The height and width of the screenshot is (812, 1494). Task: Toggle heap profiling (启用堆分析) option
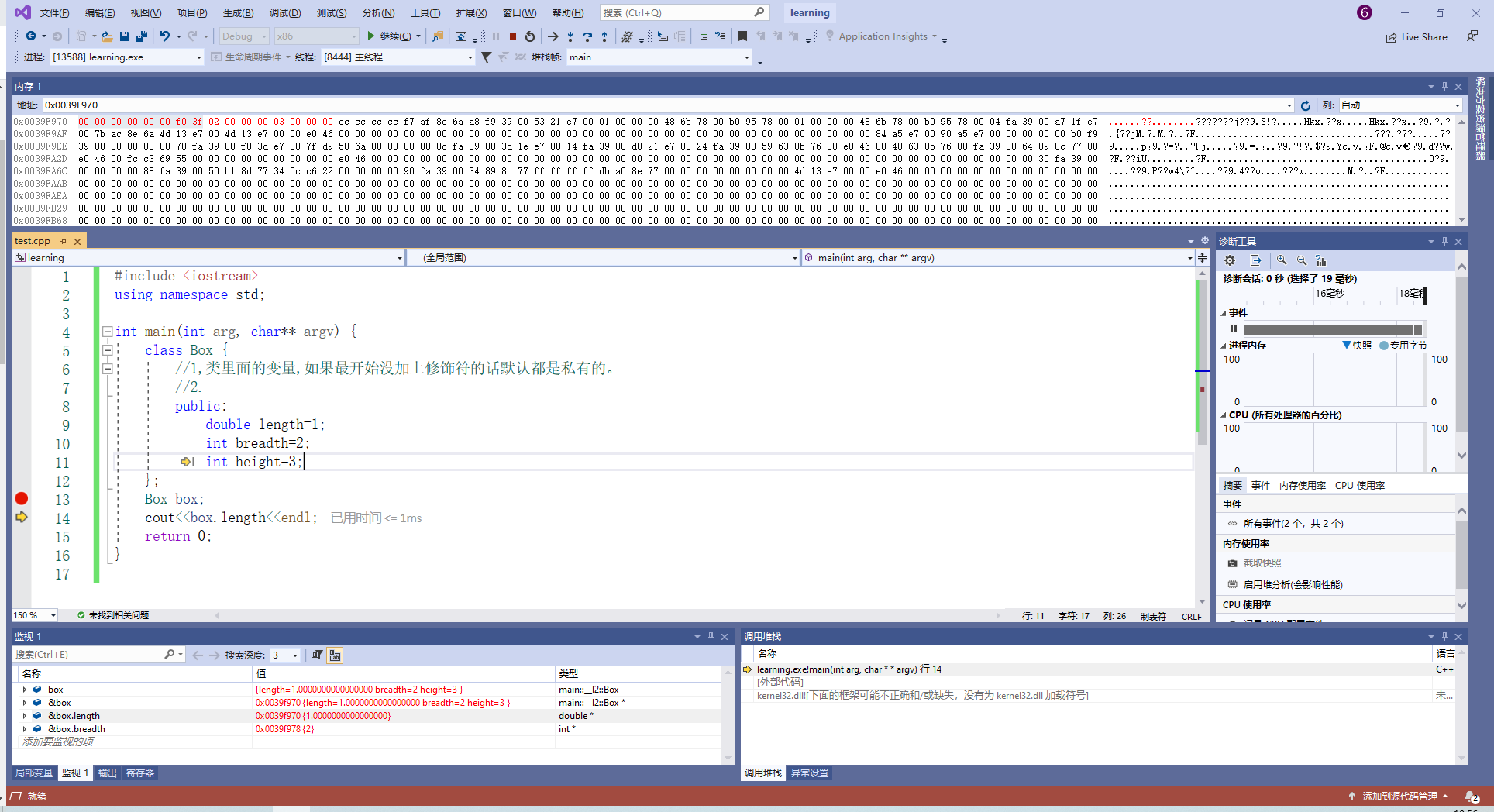tap(1285, 585)
